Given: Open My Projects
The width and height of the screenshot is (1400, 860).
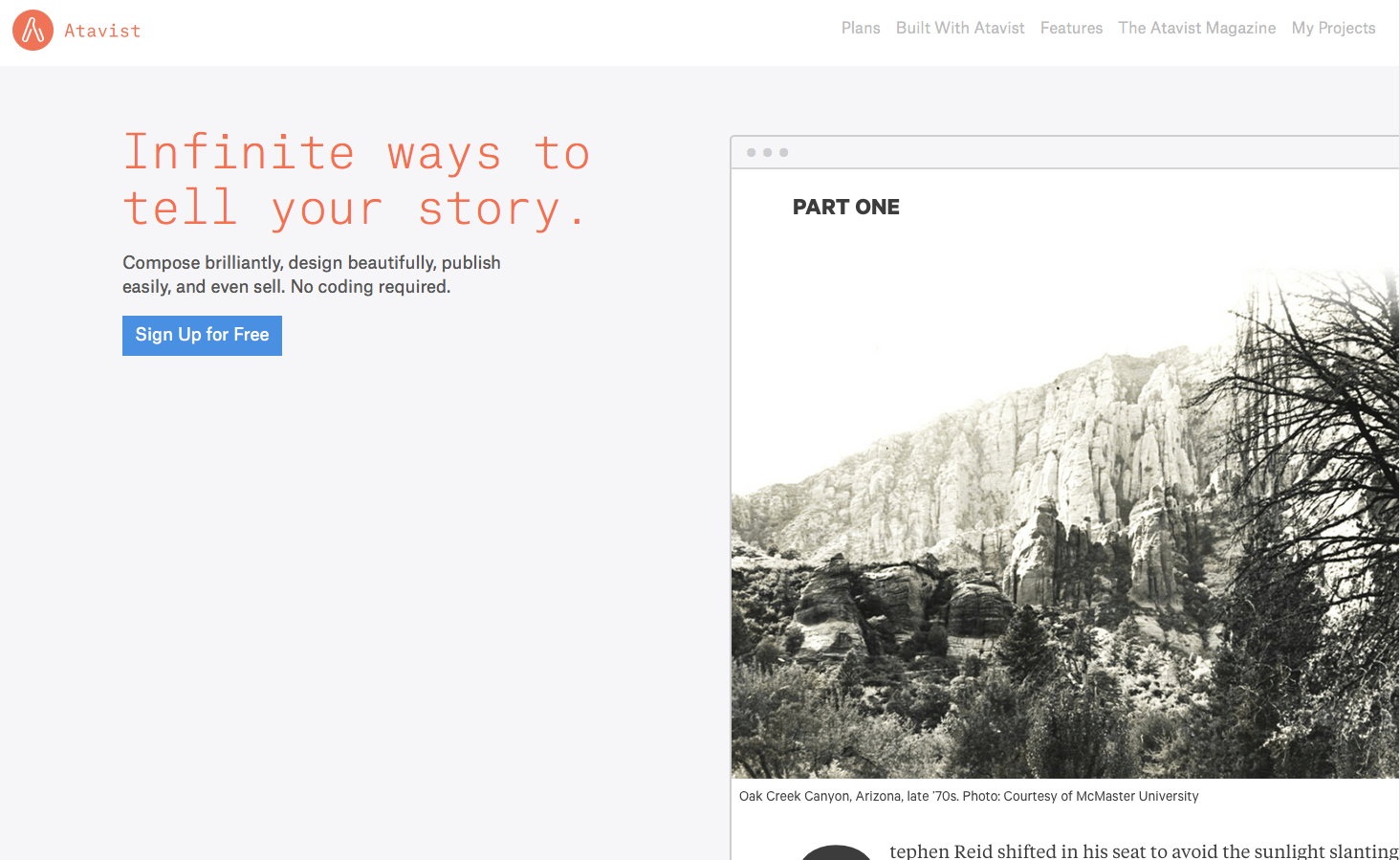Looking at the screenshot, I should [x=1333, y=28].
